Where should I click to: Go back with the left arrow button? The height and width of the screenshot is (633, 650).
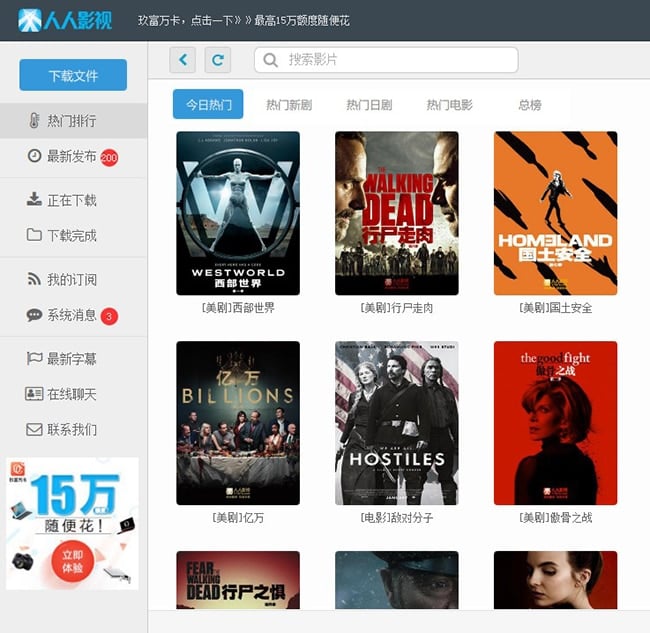point(182,60)
